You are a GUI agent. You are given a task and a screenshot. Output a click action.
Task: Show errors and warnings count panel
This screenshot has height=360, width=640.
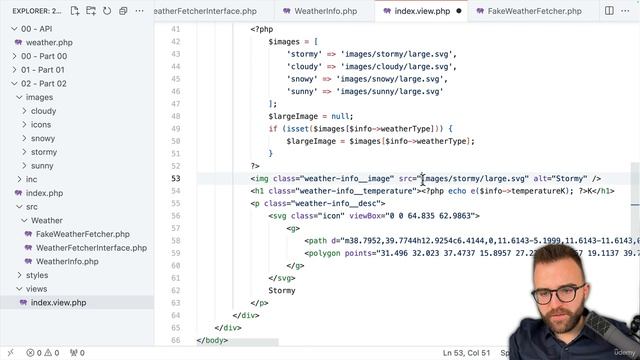pos(42,353)
